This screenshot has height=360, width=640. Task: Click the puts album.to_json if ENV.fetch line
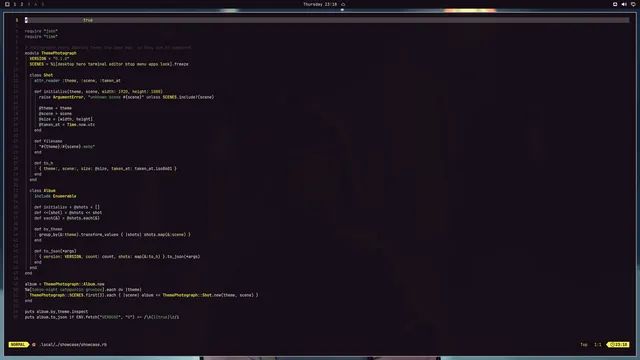(x=102, y=317)
